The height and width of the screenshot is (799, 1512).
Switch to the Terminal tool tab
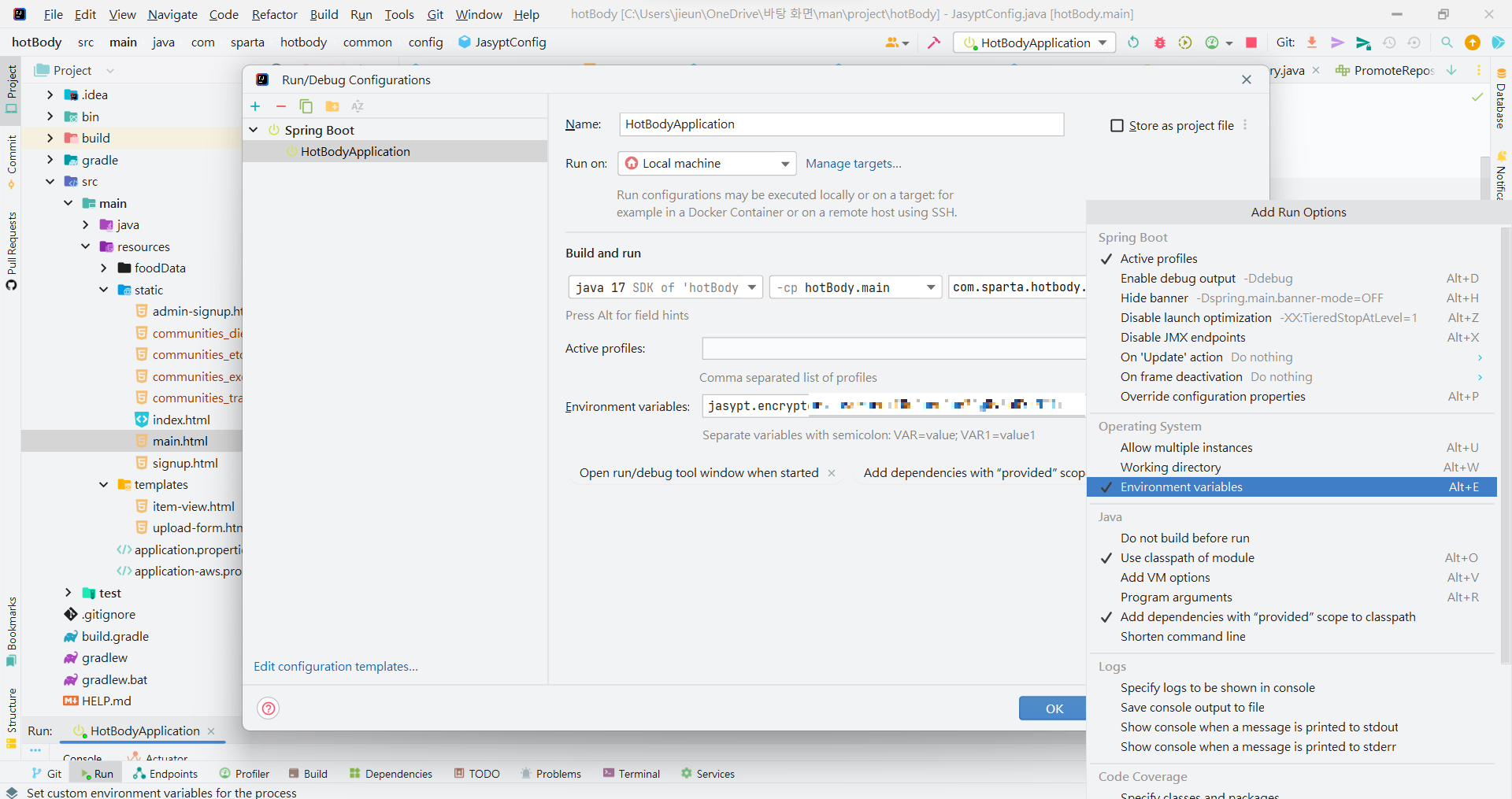[632, 774]
